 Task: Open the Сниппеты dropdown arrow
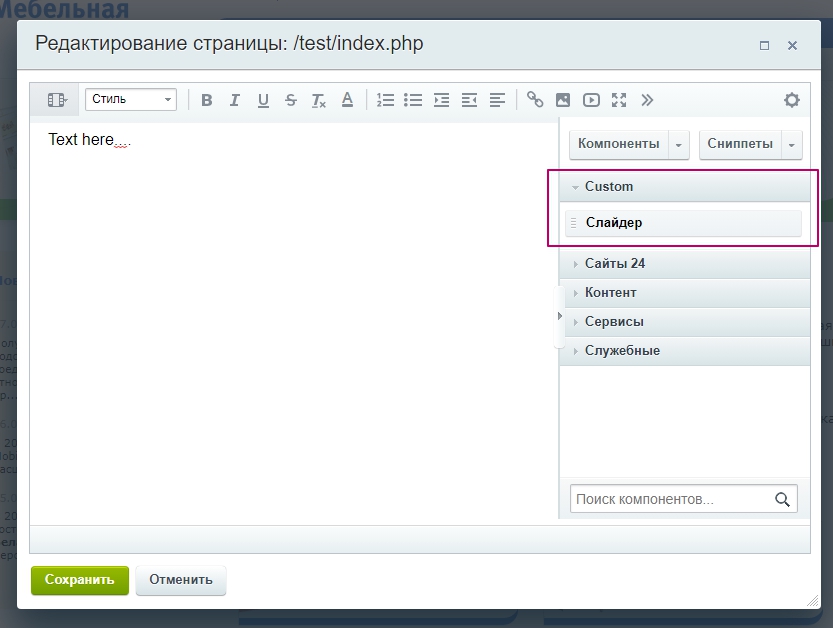(x=792, y=145)
